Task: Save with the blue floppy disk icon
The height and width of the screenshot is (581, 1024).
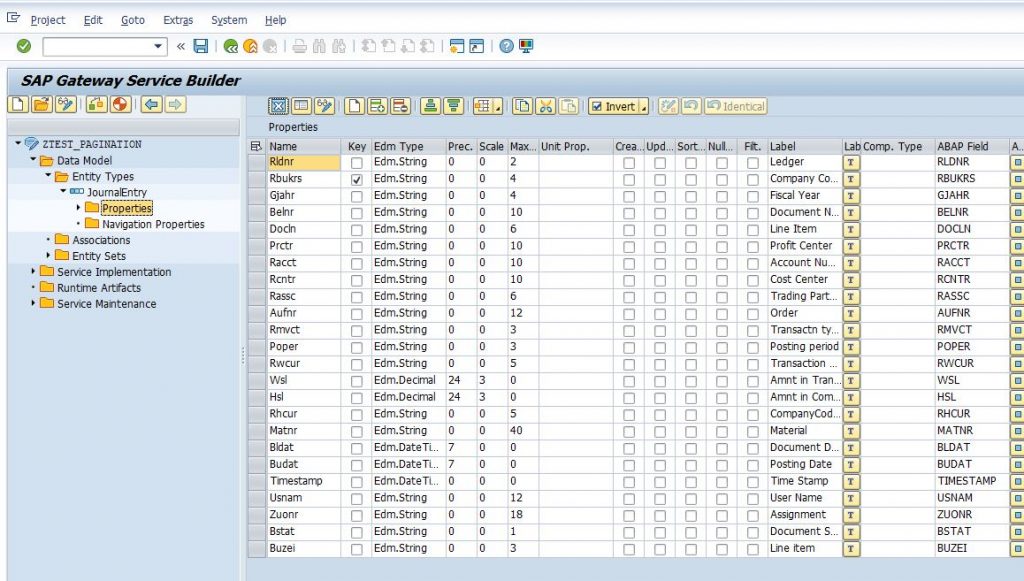Action: point(201,46)
